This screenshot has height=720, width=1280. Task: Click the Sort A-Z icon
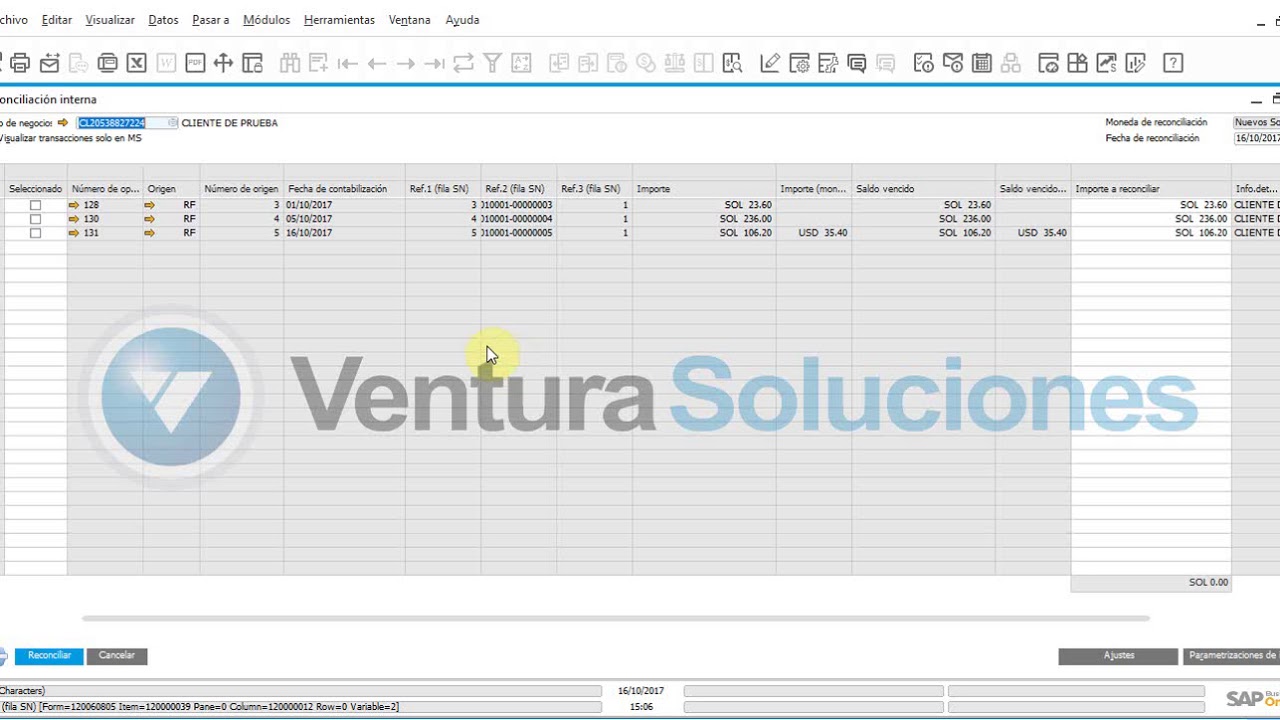pyautogui.click(x=521, y=63)
